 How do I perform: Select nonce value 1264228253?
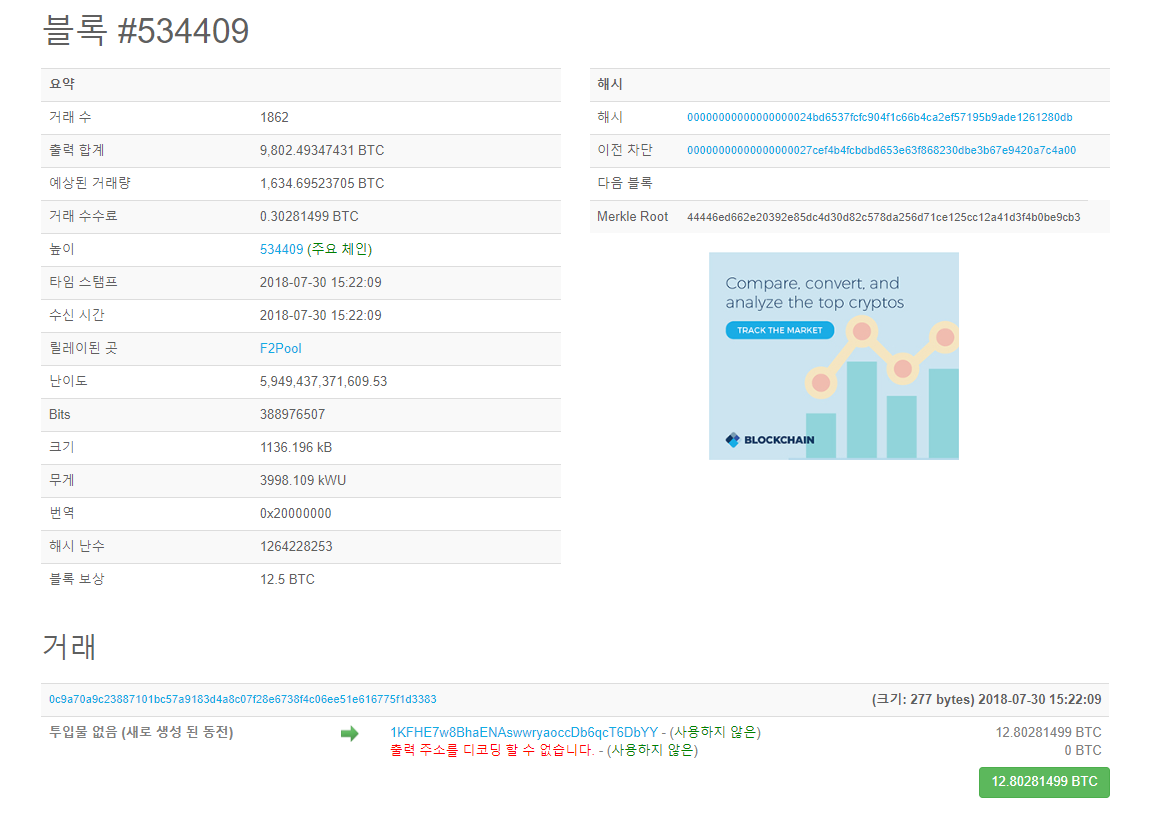point(296,546)
